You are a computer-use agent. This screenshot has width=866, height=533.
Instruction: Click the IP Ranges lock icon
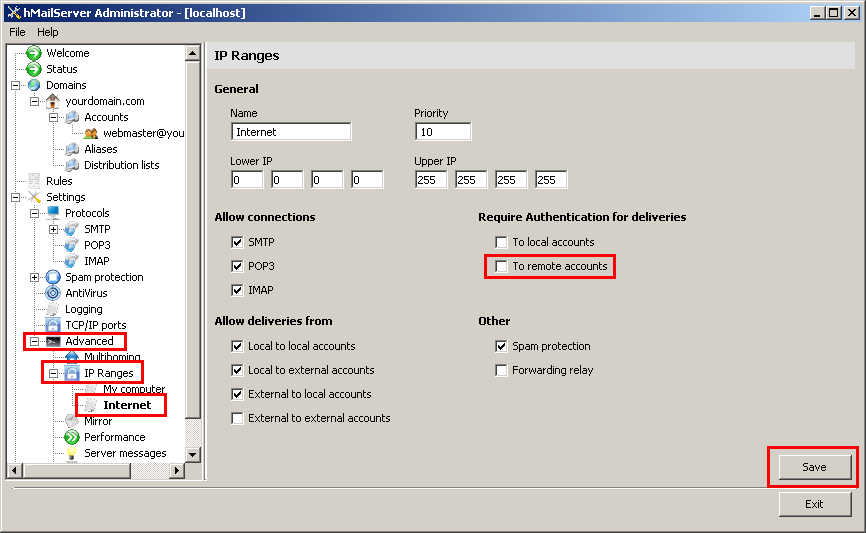[72, 373]
